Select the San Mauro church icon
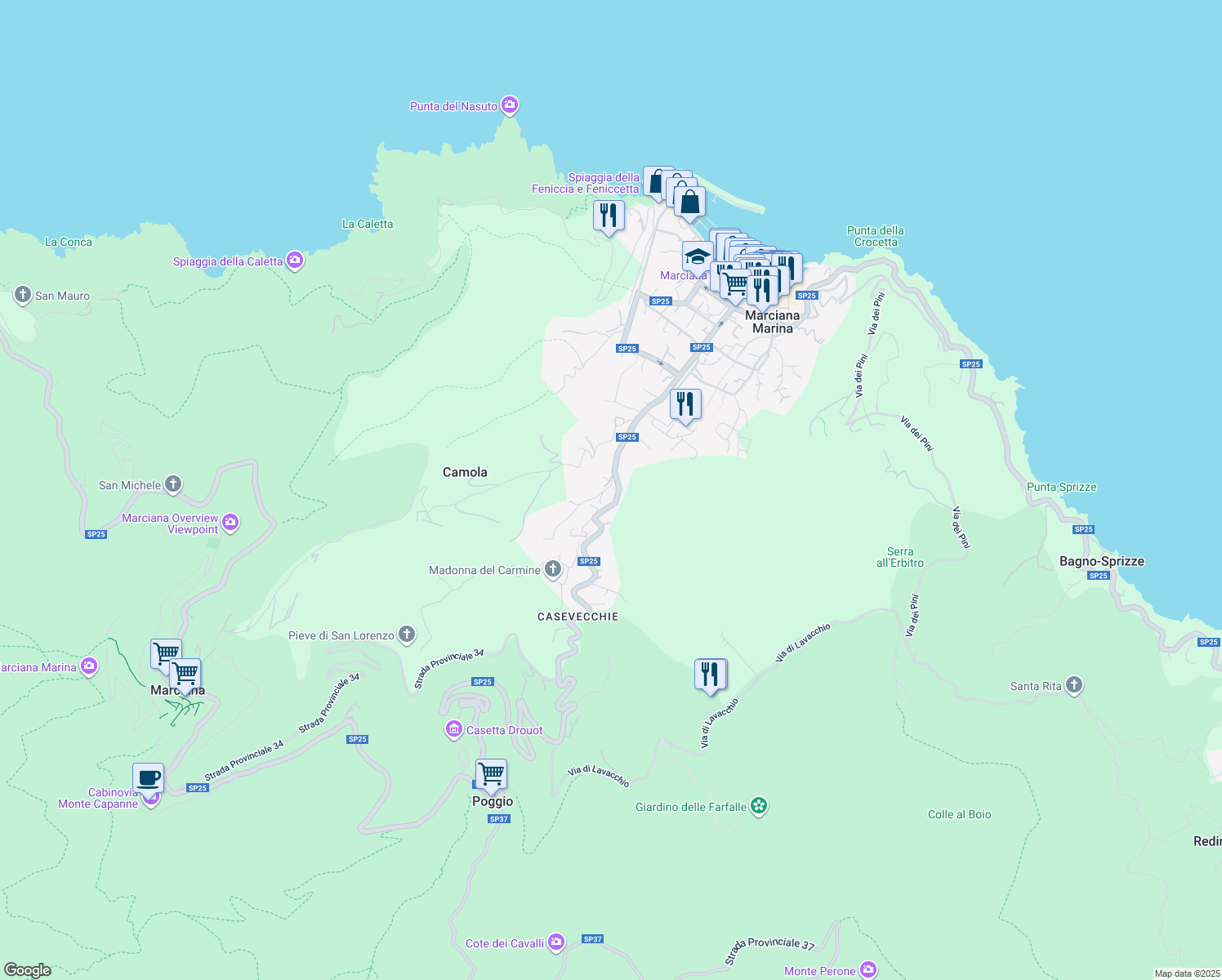Screen dimensions: 1222x980 tap(23, 295)
